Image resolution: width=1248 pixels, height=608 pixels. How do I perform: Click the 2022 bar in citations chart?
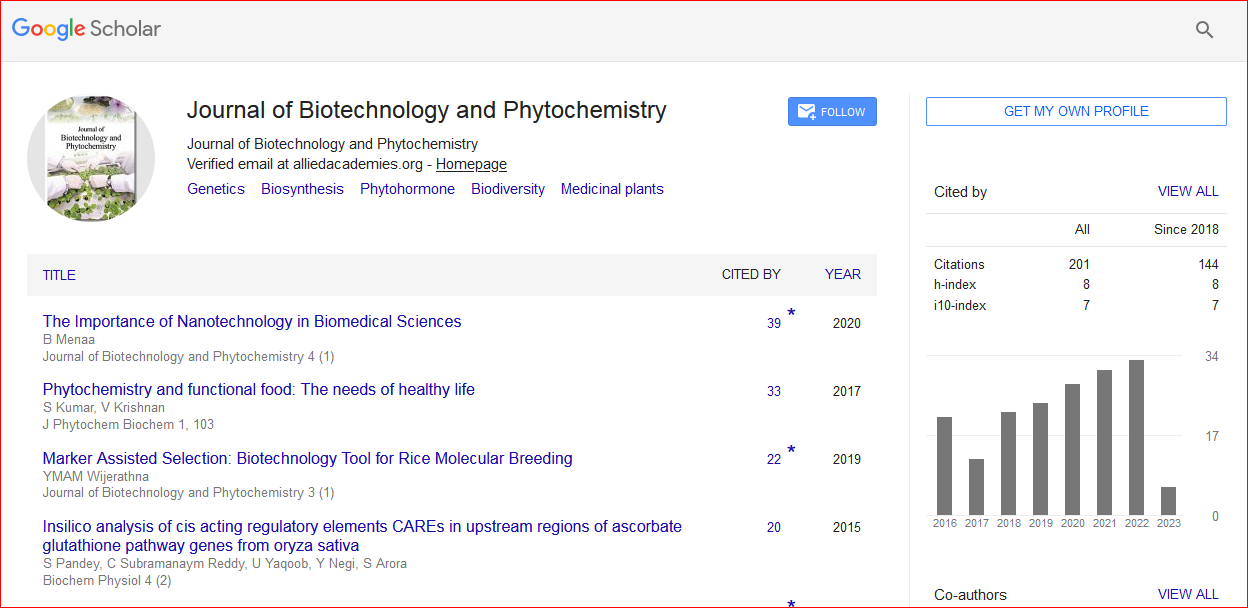(1136, 437)
